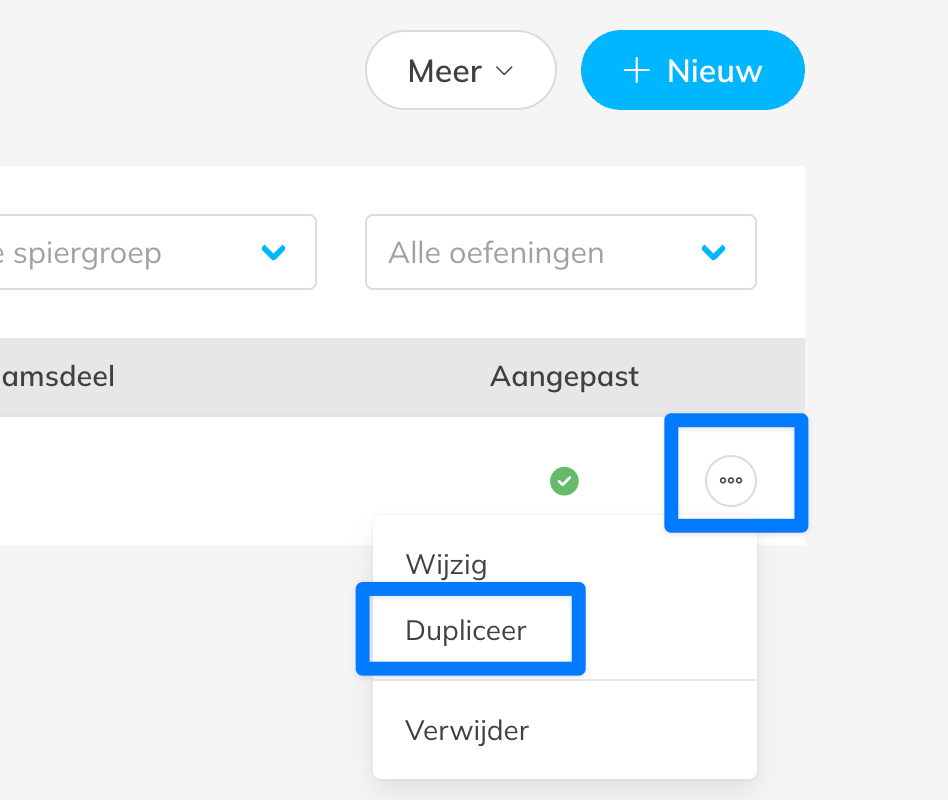Image resolution: width=948 pixels, height=800 pixels.
Task: Click the plus icon on Nieuw button
Action: pyautogui.click(x=636, y=71)
